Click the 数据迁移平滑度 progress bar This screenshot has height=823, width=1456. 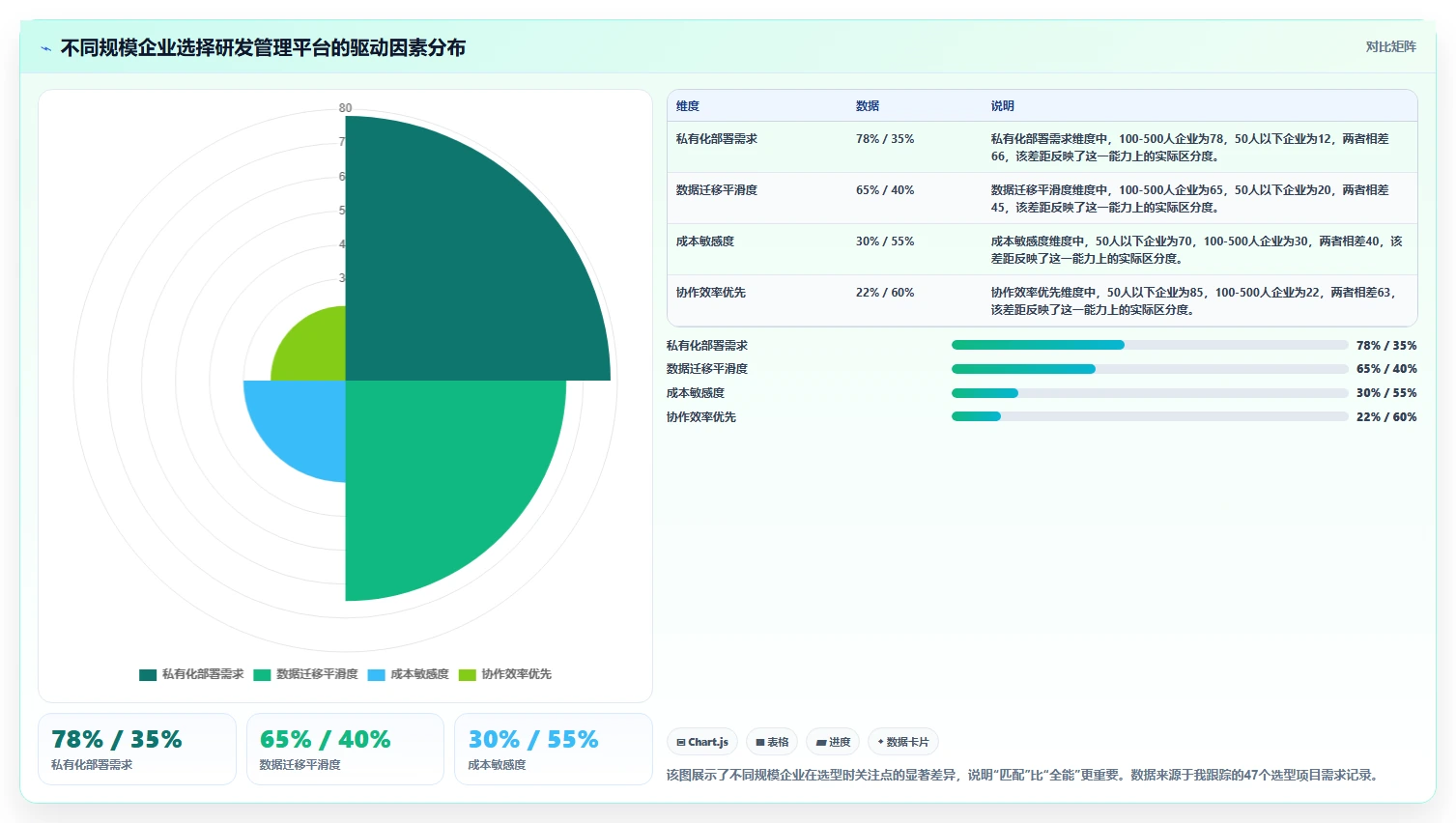pos(1150,369)
